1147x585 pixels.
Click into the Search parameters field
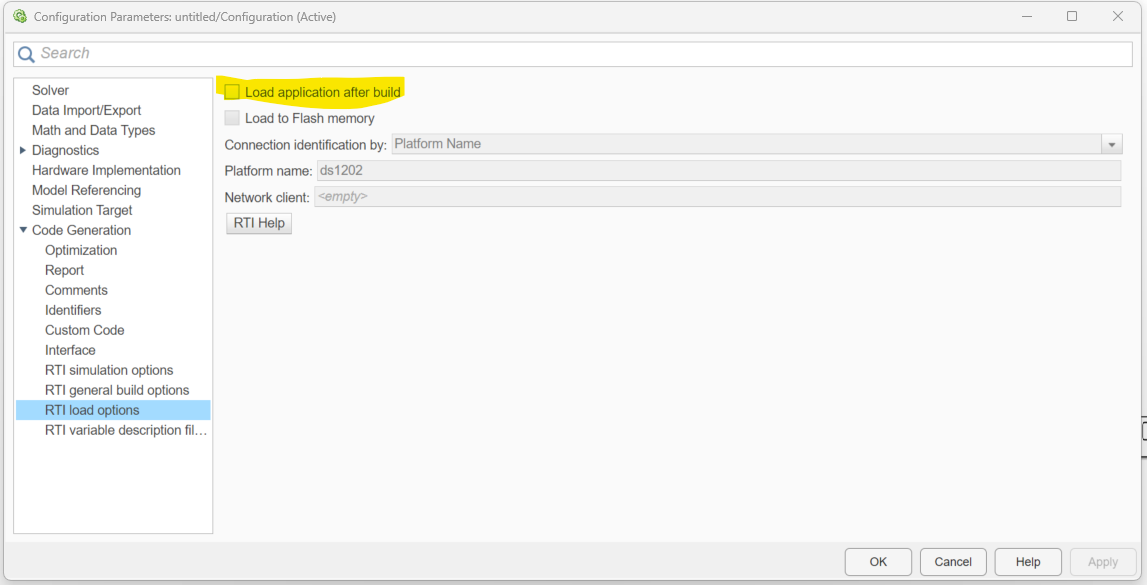(x=580, y=54)
